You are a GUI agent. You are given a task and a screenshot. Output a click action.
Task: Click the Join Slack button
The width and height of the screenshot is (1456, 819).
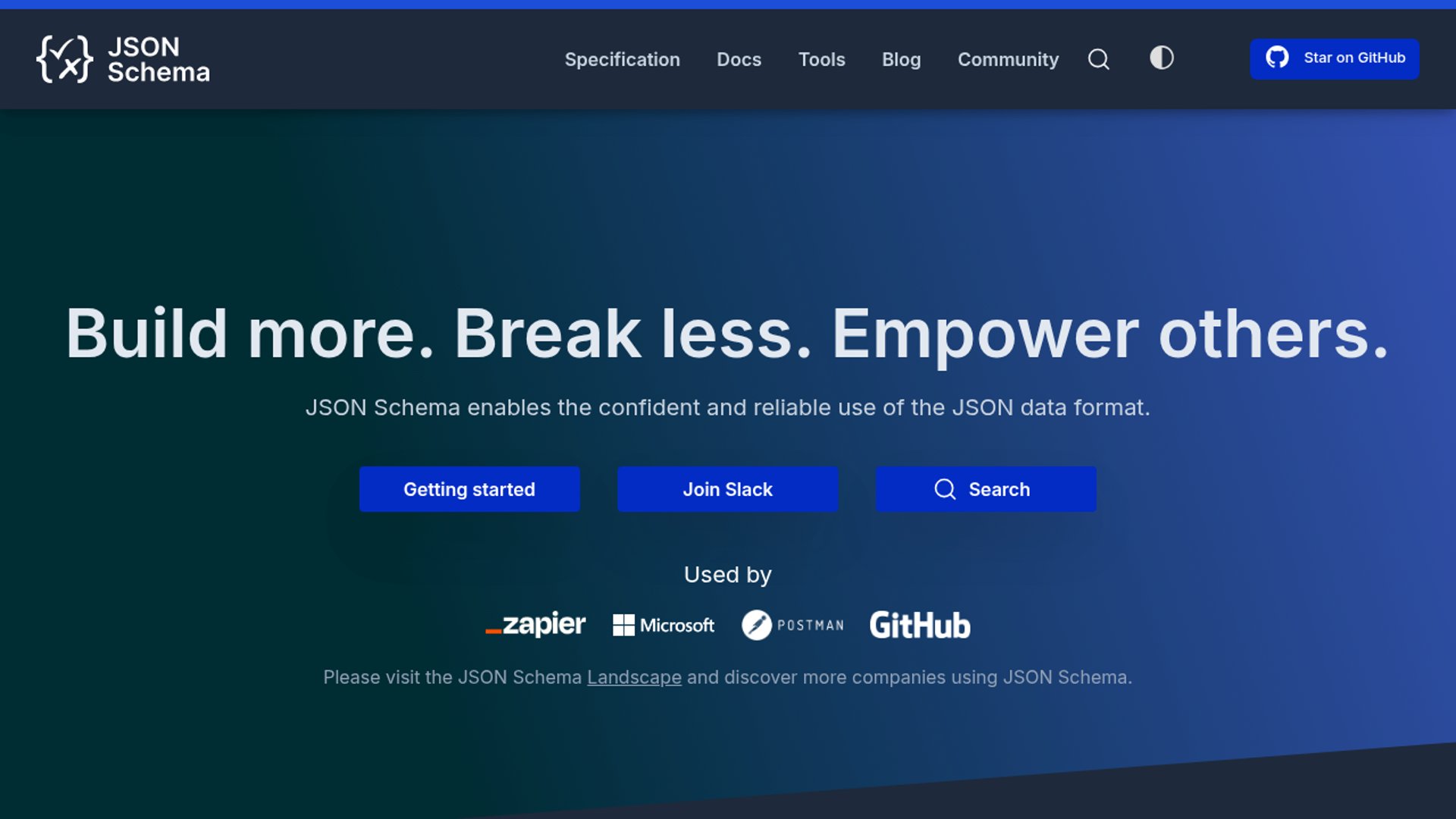coord(728,489)
